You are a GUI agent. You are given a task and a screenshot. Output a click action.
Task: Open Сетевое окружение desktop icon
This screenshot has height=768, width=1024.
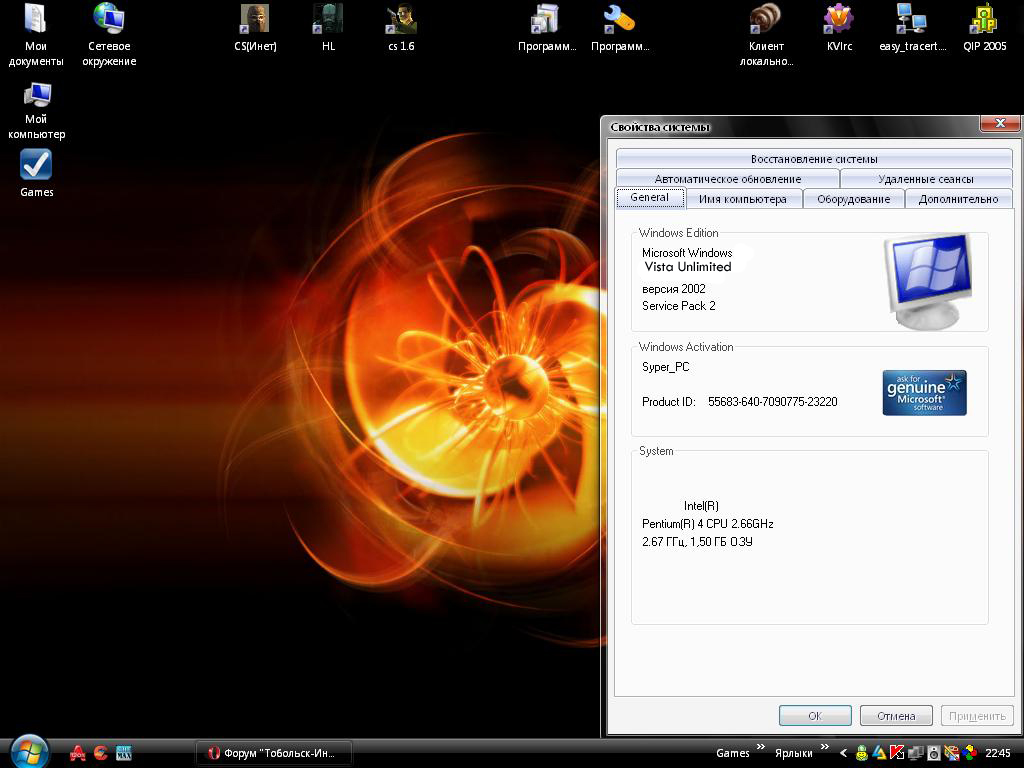click(109, 35)
